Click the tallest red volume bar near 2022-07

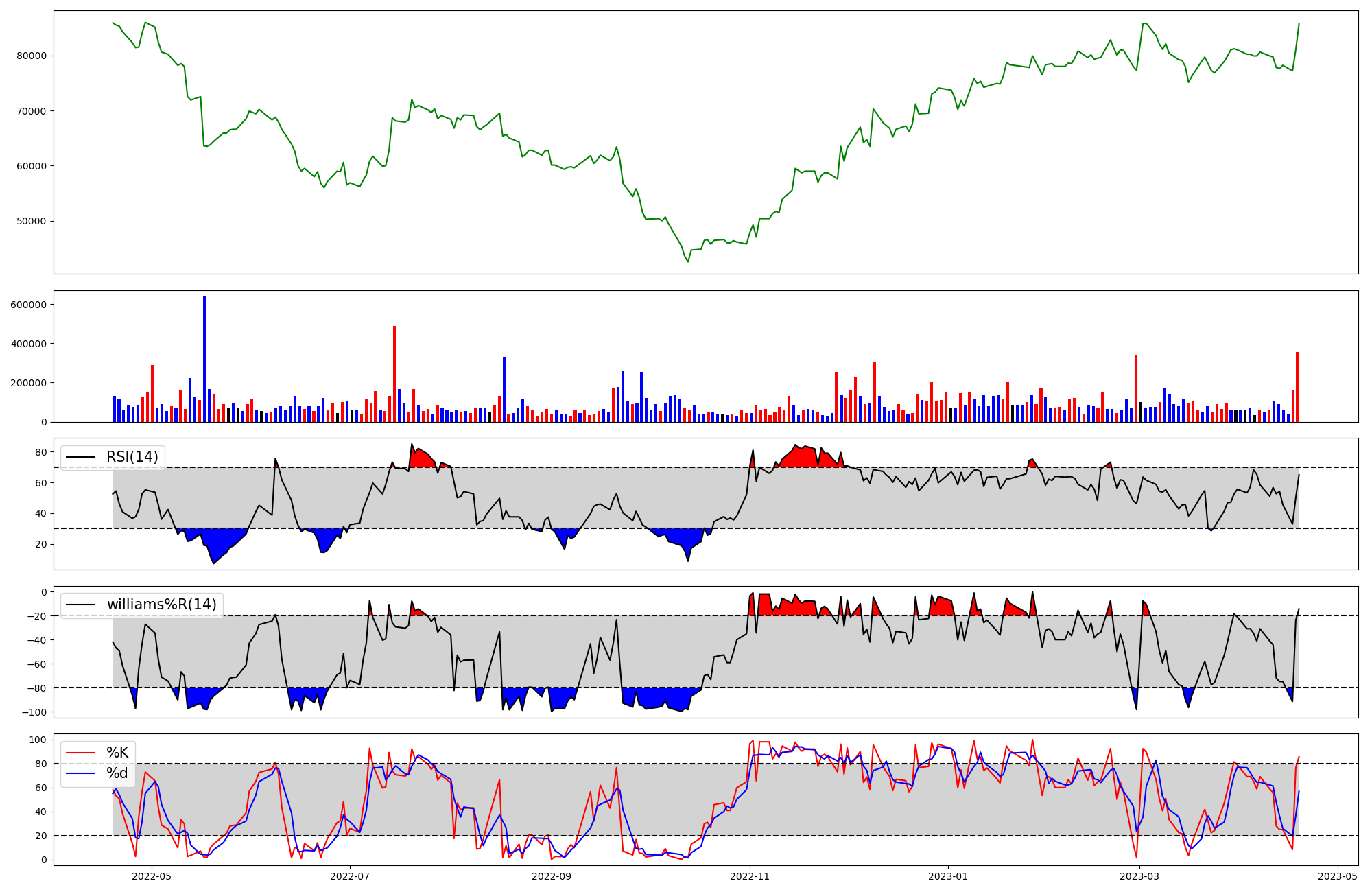[x=394, y=374]
